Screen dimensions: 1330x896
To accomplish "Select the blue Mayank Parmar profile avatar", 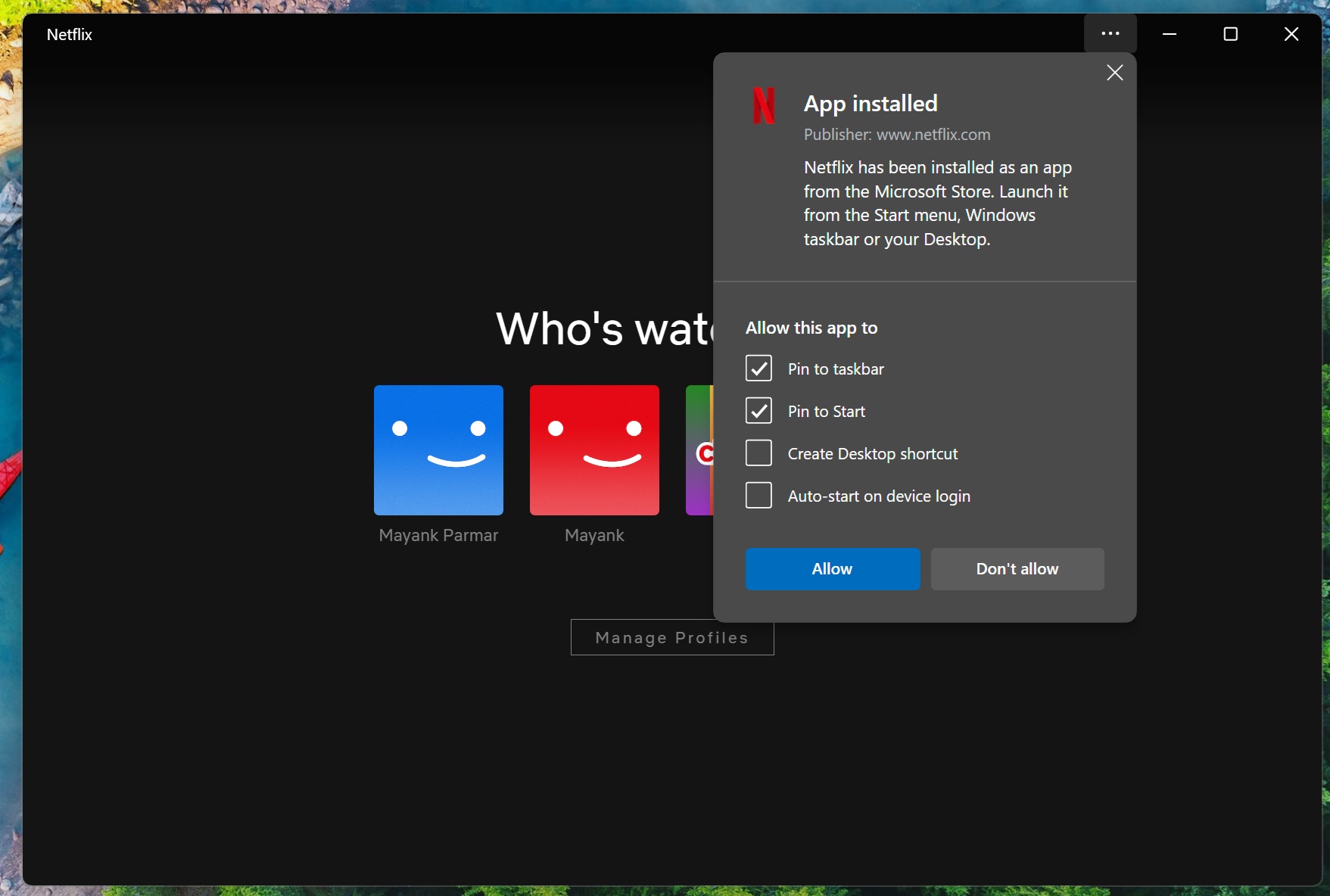I will coord(438,450).
